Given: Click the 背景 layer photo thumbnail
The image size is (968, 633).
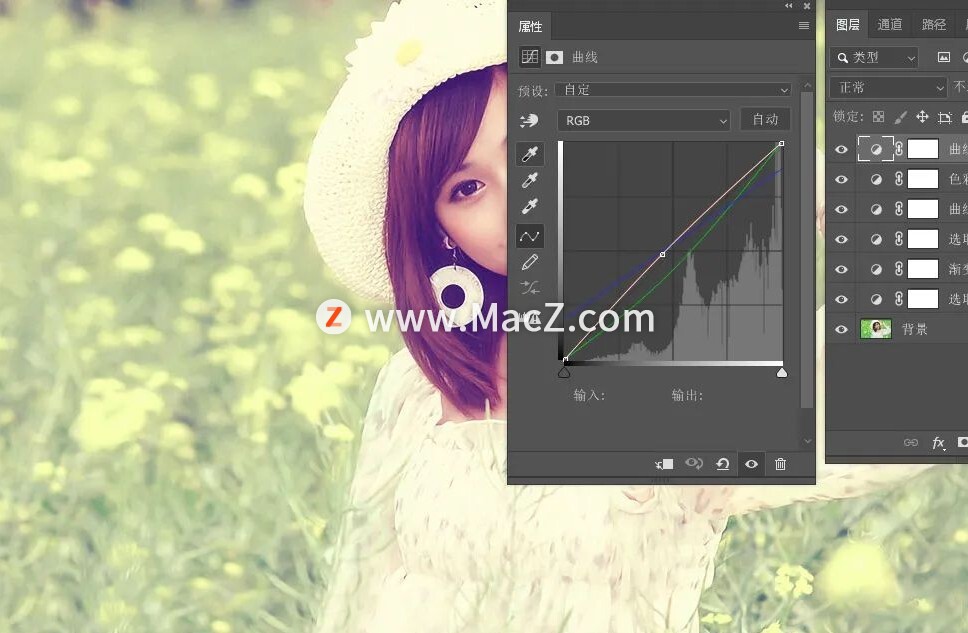Looking at the screenshot, I should coord(876,329).
